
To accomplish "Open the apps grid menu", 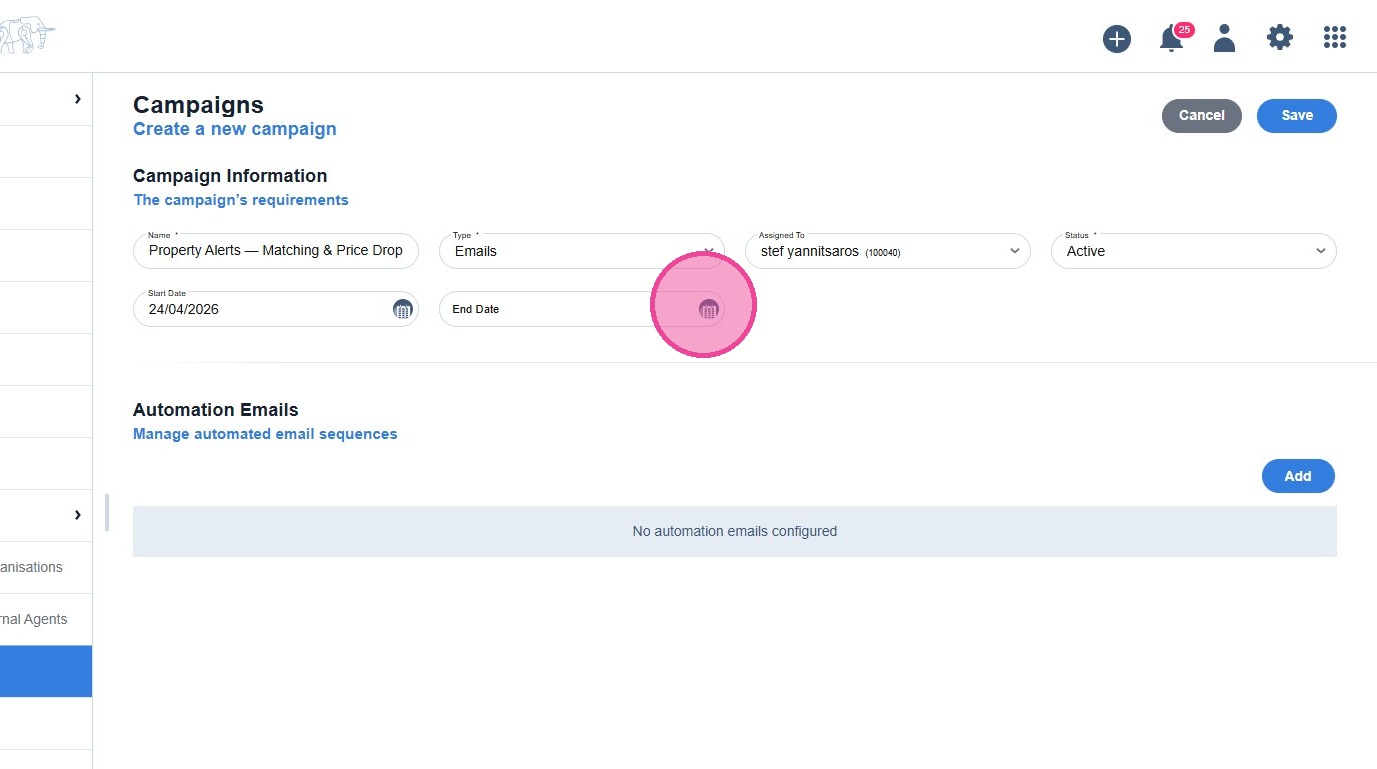I will pyautogui.click(x=1335, y=38).
